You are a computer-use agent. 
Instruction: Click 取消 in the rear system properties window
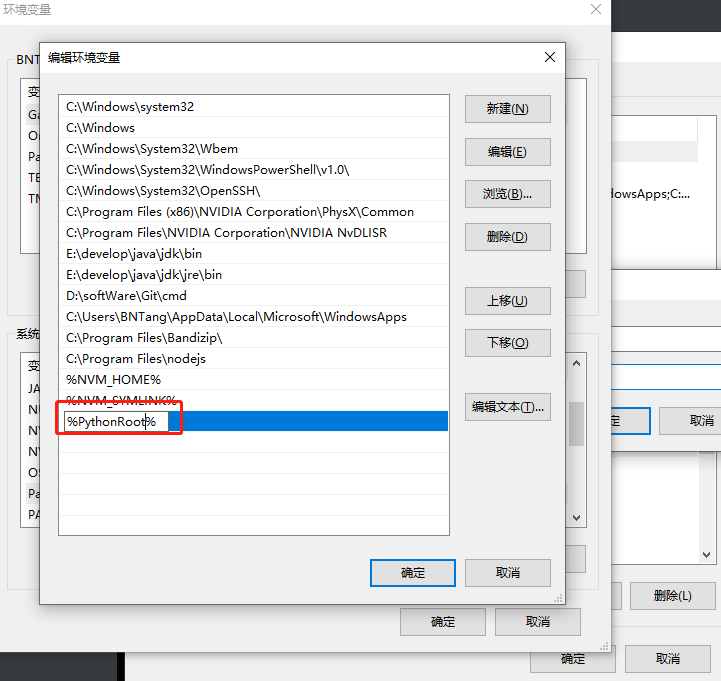(x=668, y=658)
